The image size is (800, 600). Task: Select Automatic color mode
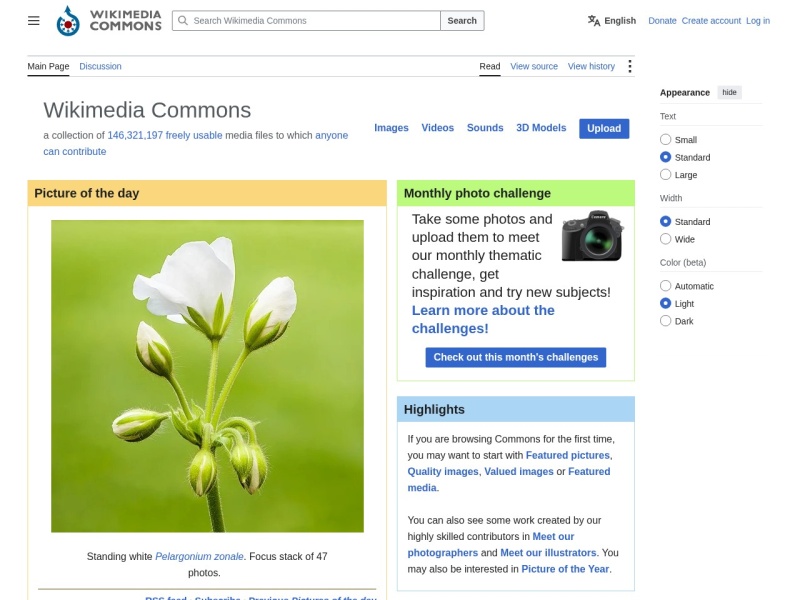pos(665,286)
